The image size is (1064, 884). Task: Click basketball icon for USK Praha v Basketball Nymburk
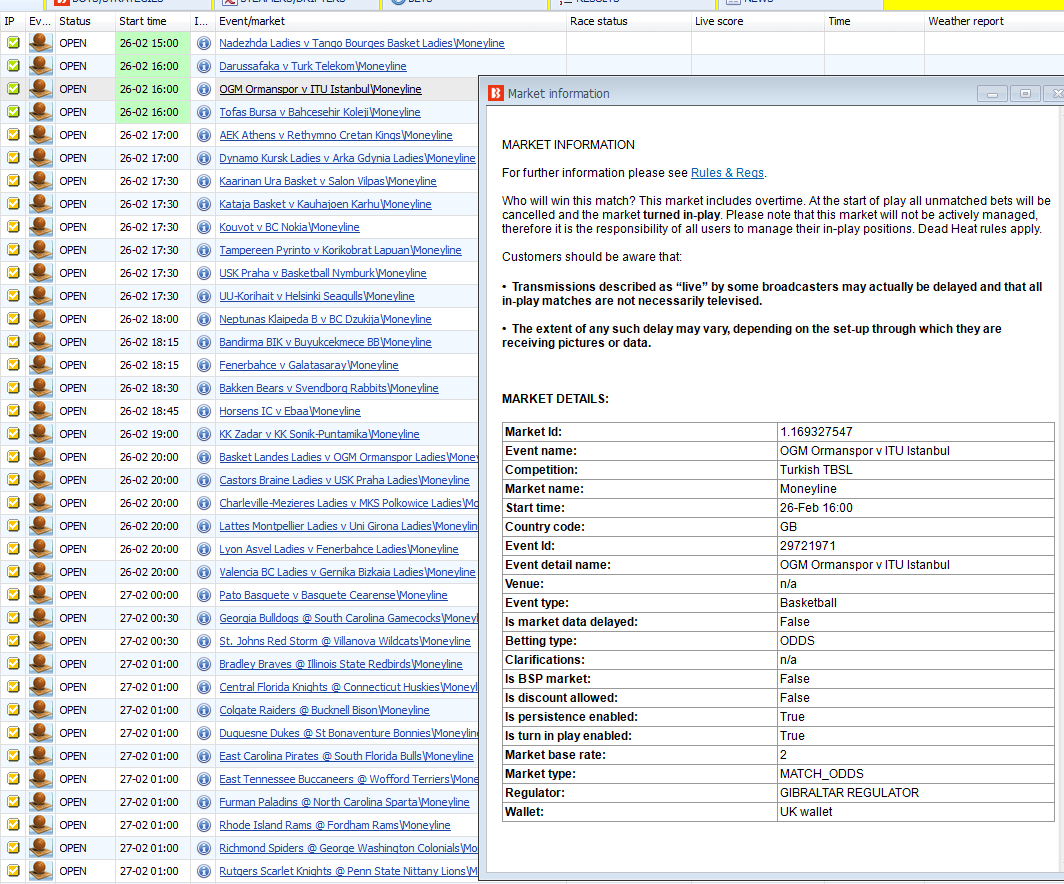41,273
